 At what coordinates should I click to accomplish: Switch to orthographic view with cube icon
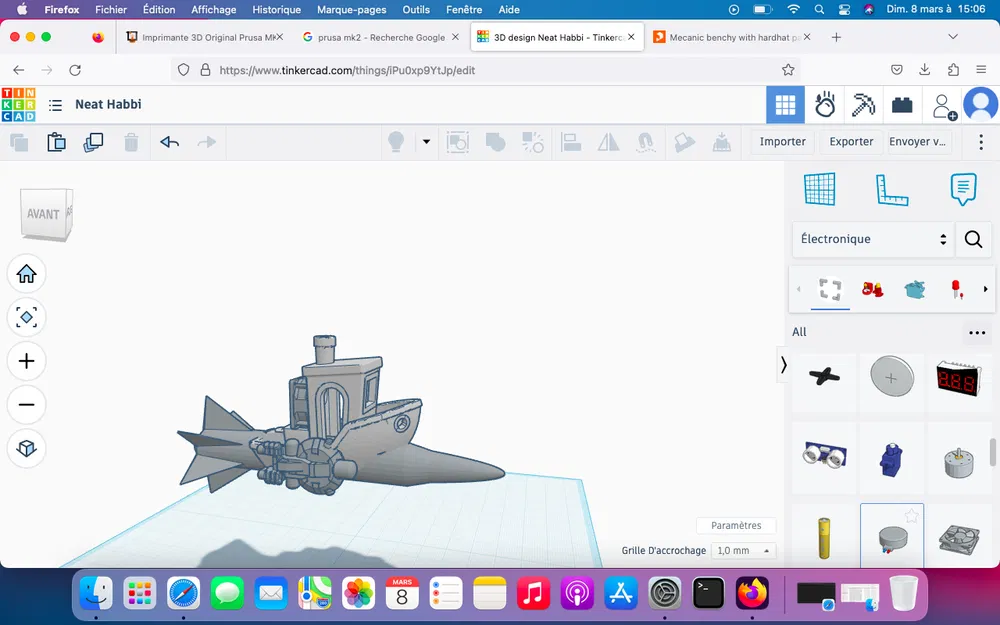coord(27,448)
